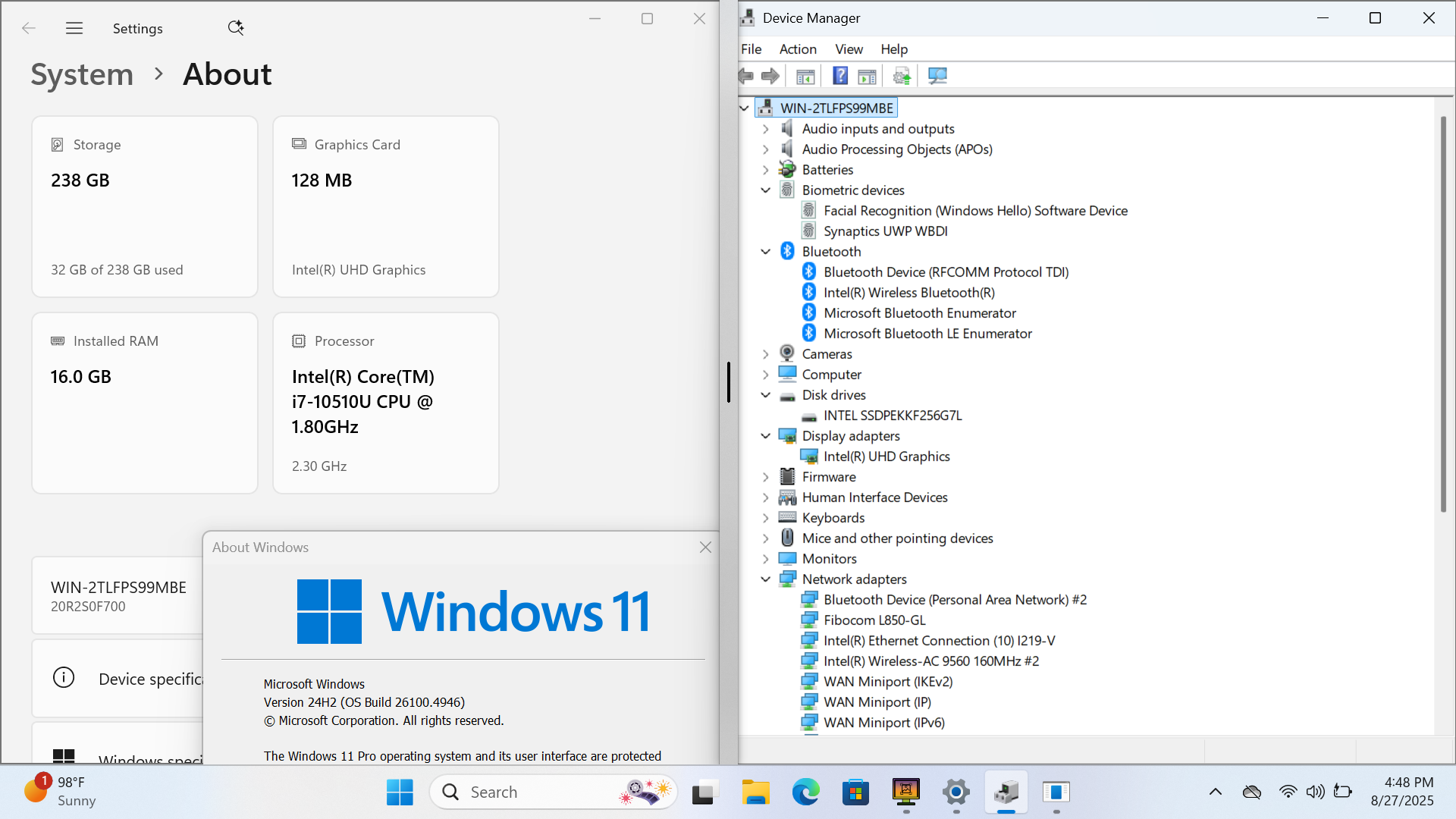Expand the Cameras node

click(x=766, y=354)
